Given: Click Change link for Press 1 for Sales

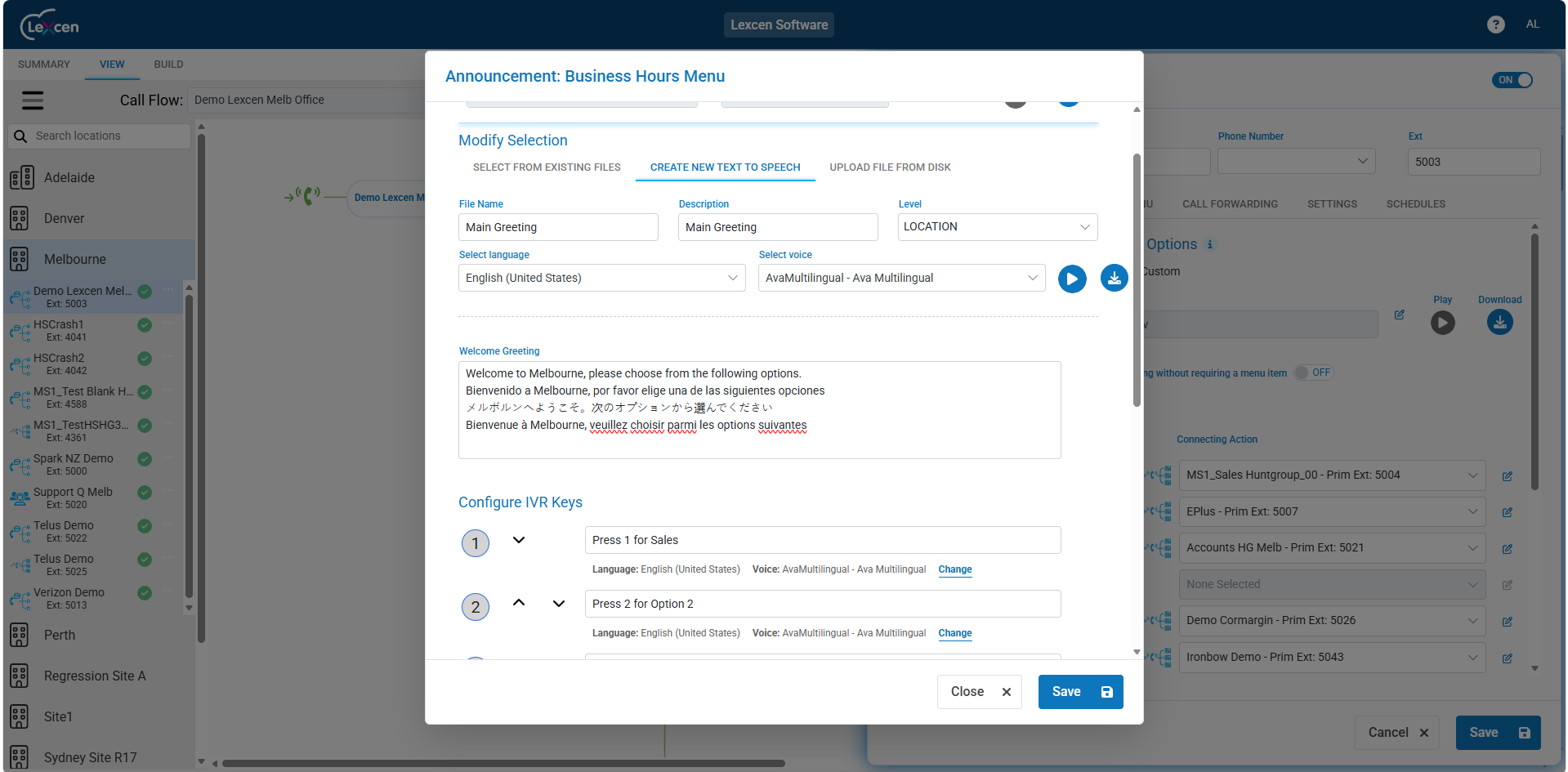Looking at the screenshot, I should point(955,569).
